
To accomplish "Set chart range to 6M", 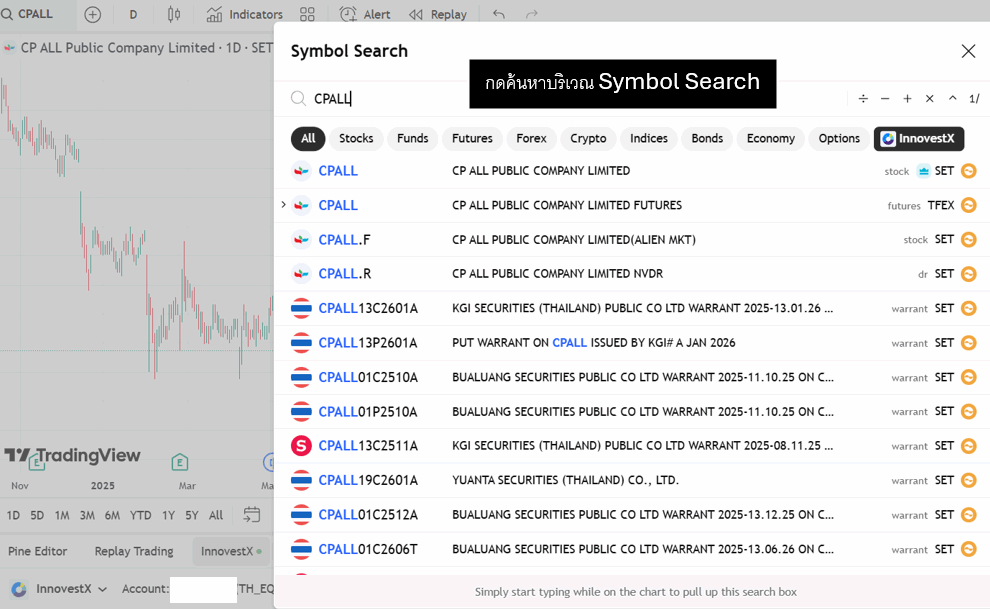I will point(112,515).
